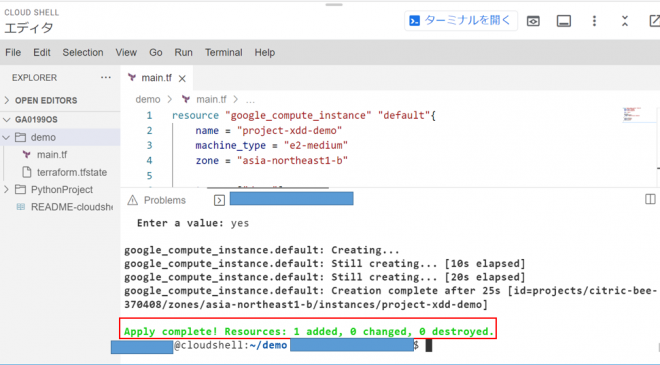Click the main.tf breadcrumb segment
The width and height of the screenshot is (660, 365).
click(x=211, y=99)
